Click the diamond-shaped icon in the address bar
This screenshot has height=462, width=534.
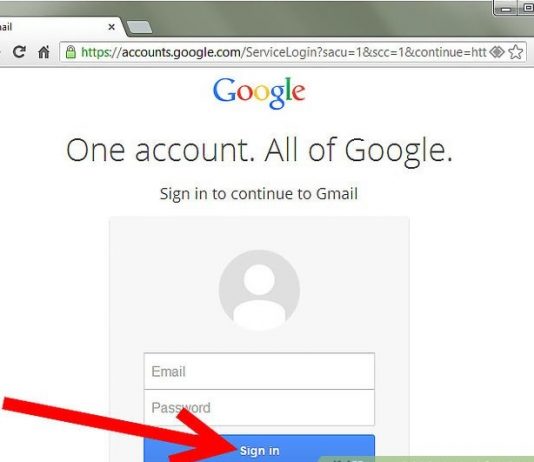click(x=497, y=52)
